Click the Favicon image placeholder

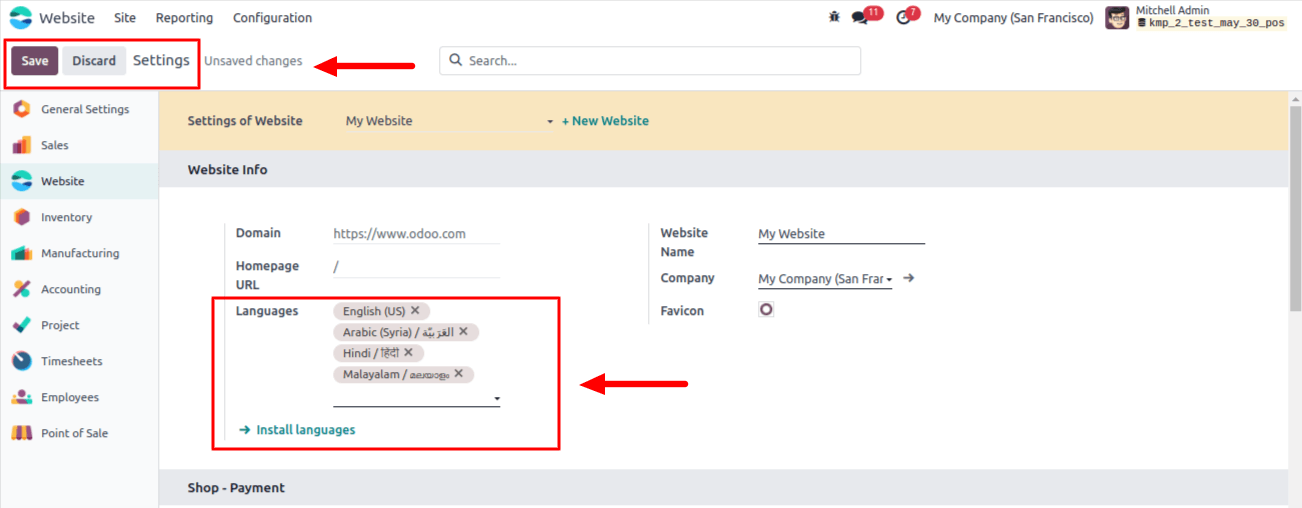[766, 310]
